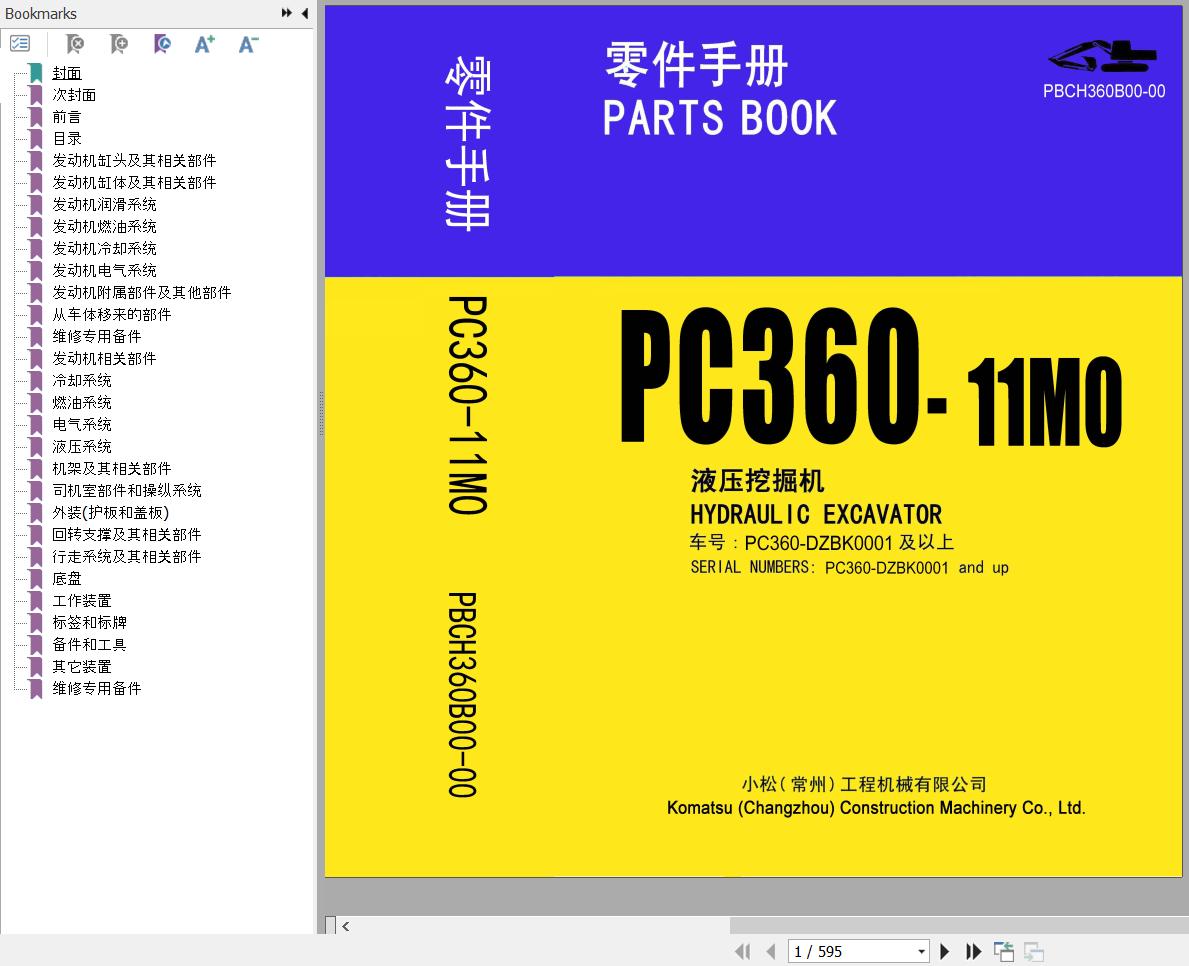Click the find current bookmark icon
The height and width of the screenshot is (966, 1189).
[x=162, y=44]
